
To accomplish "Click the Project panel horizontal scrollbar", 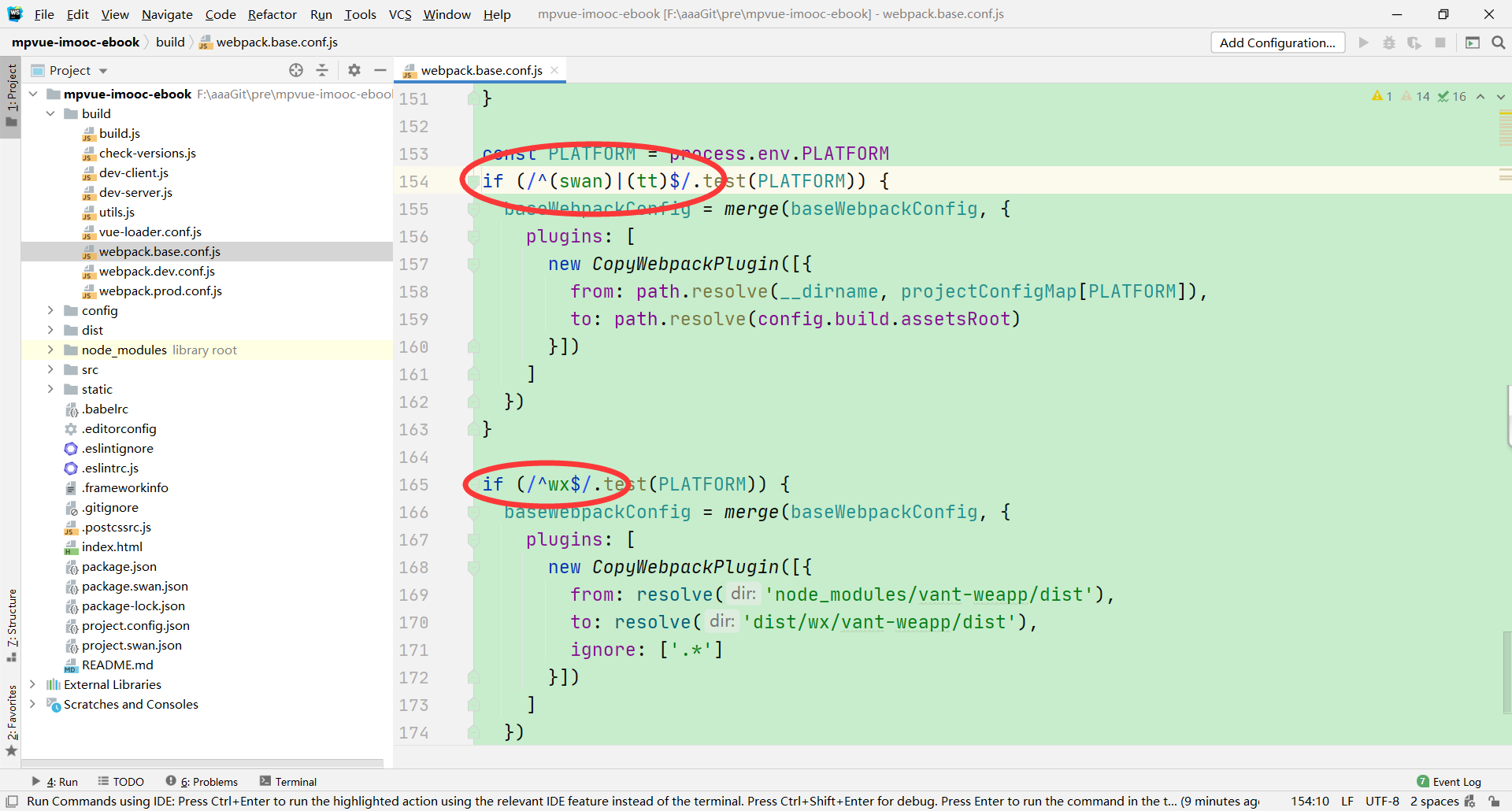I will (x=202, y=763).
